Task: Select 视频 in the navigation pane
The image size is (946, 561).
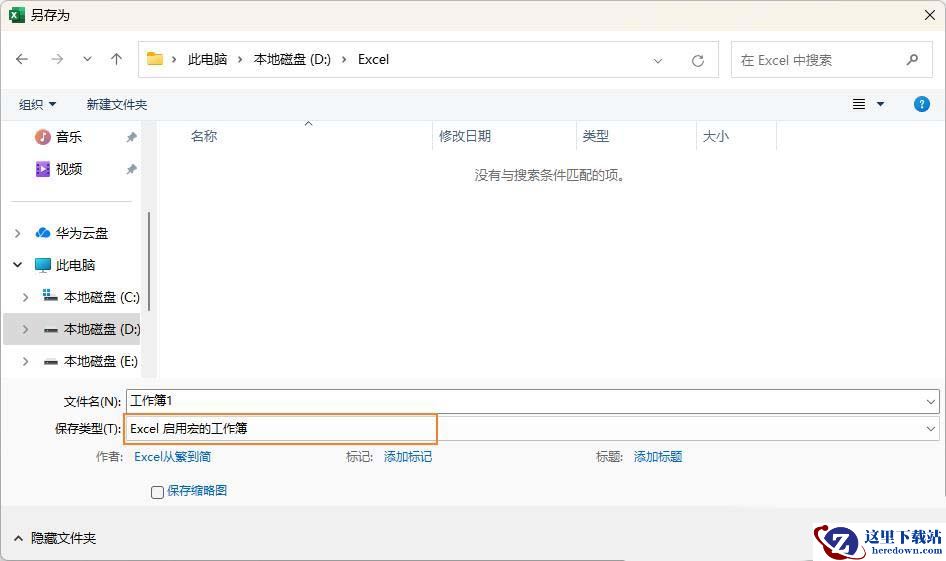Action: tap(68, 169)
